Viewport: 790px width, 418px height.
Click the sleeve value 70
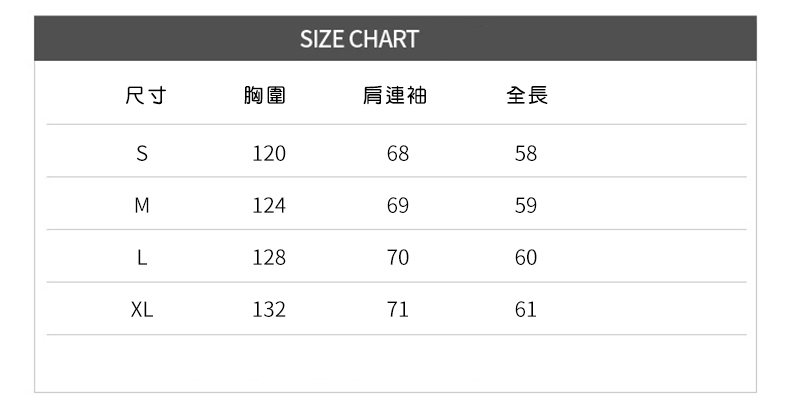click(x=397, y=258)
